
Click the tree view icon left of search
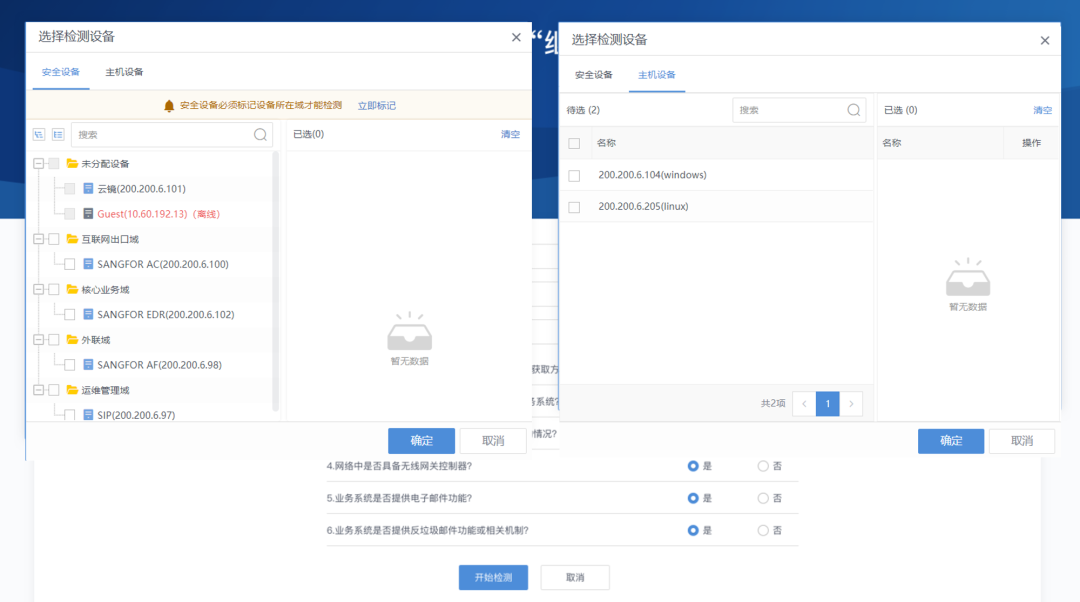(39, 134)
